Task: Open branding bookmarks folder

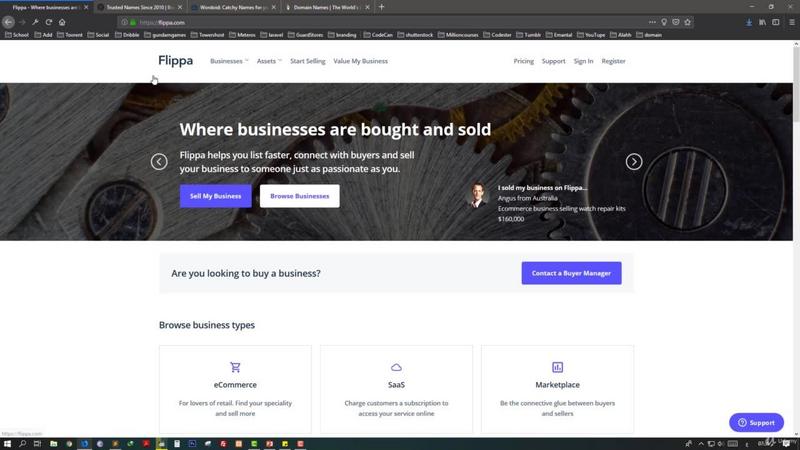Action: [x=342, y=35]
